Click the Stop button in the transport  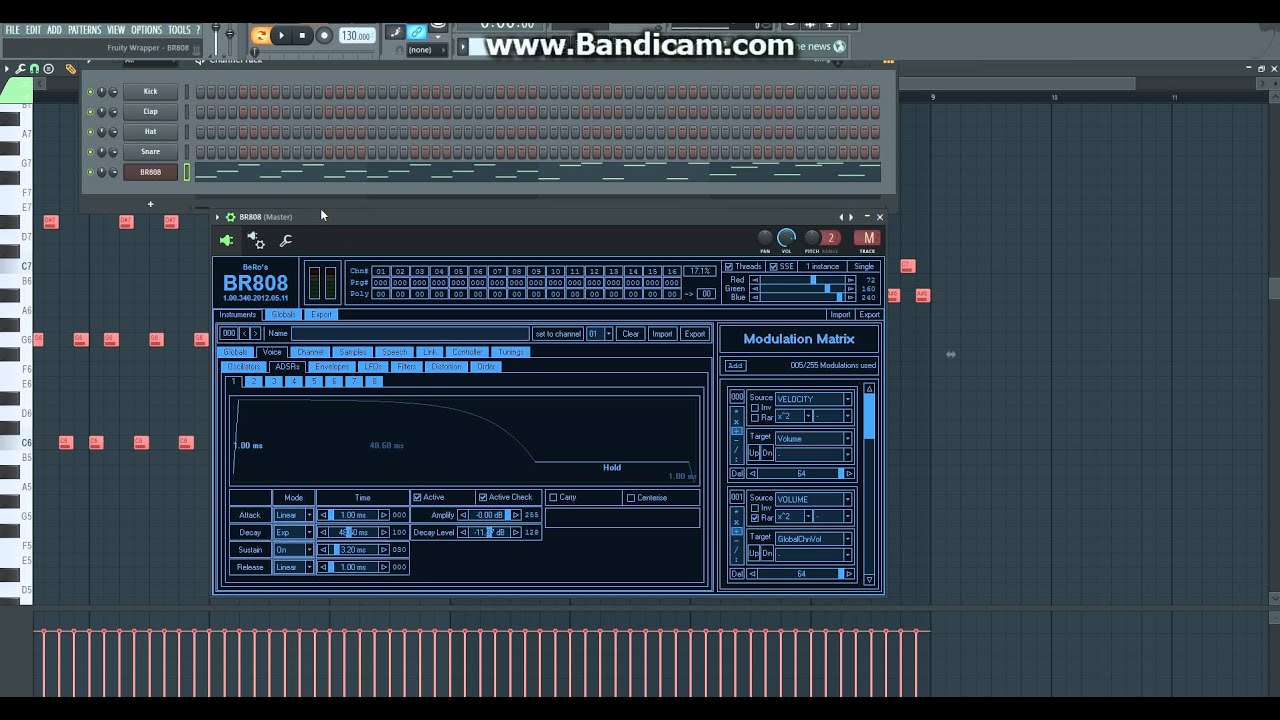[x=303, y=36]
